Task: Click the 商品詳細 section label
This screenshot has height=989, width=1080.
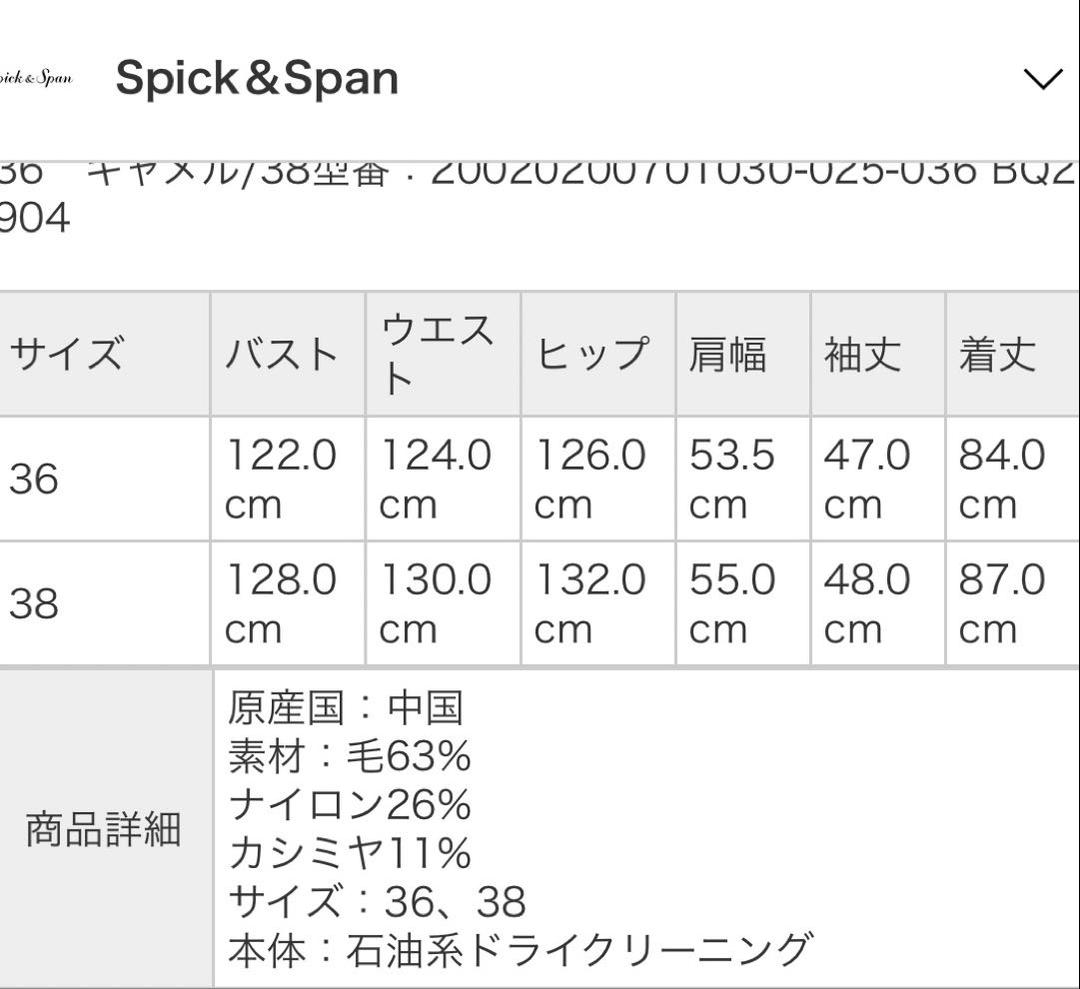Action: 101,828
